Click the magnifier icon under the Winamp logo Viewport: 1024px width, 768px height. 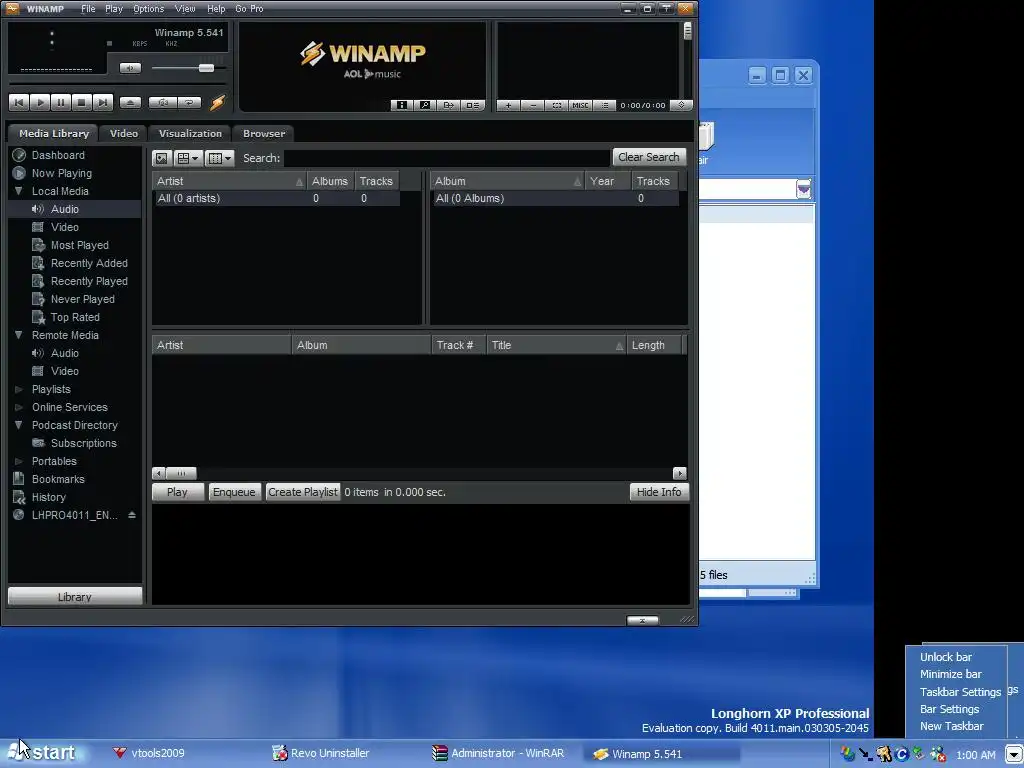[425, 105]
